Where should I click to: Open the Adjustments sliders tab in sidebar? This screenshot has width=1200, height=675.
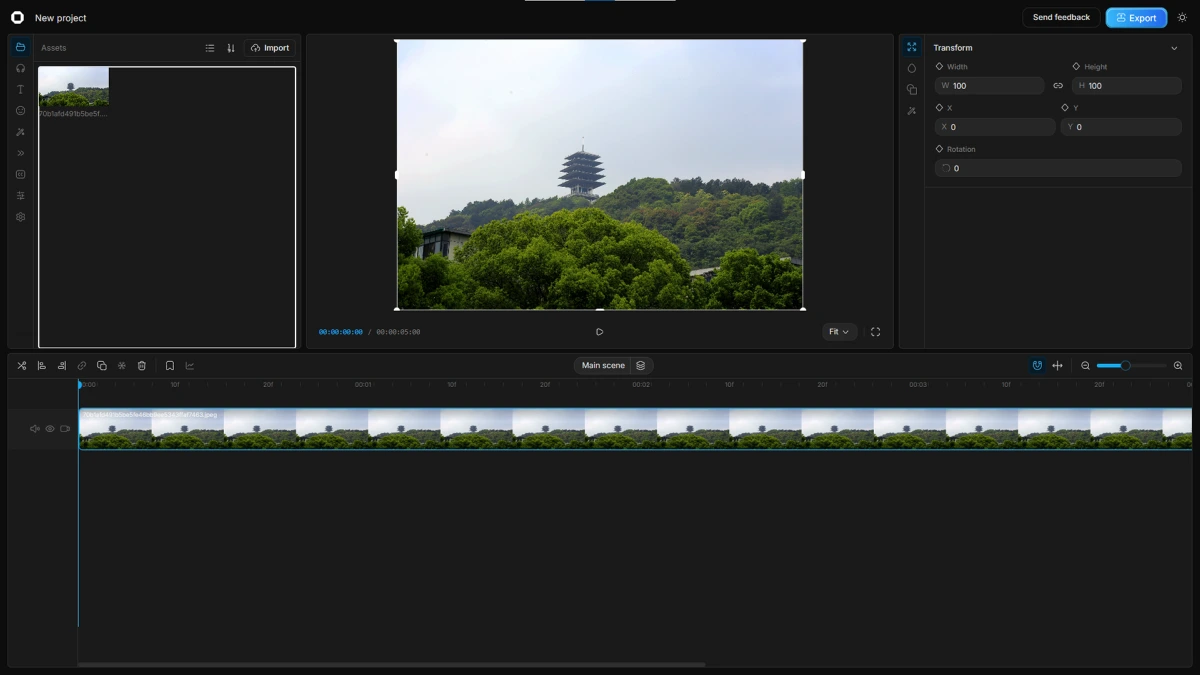click(x=20, y=196)
